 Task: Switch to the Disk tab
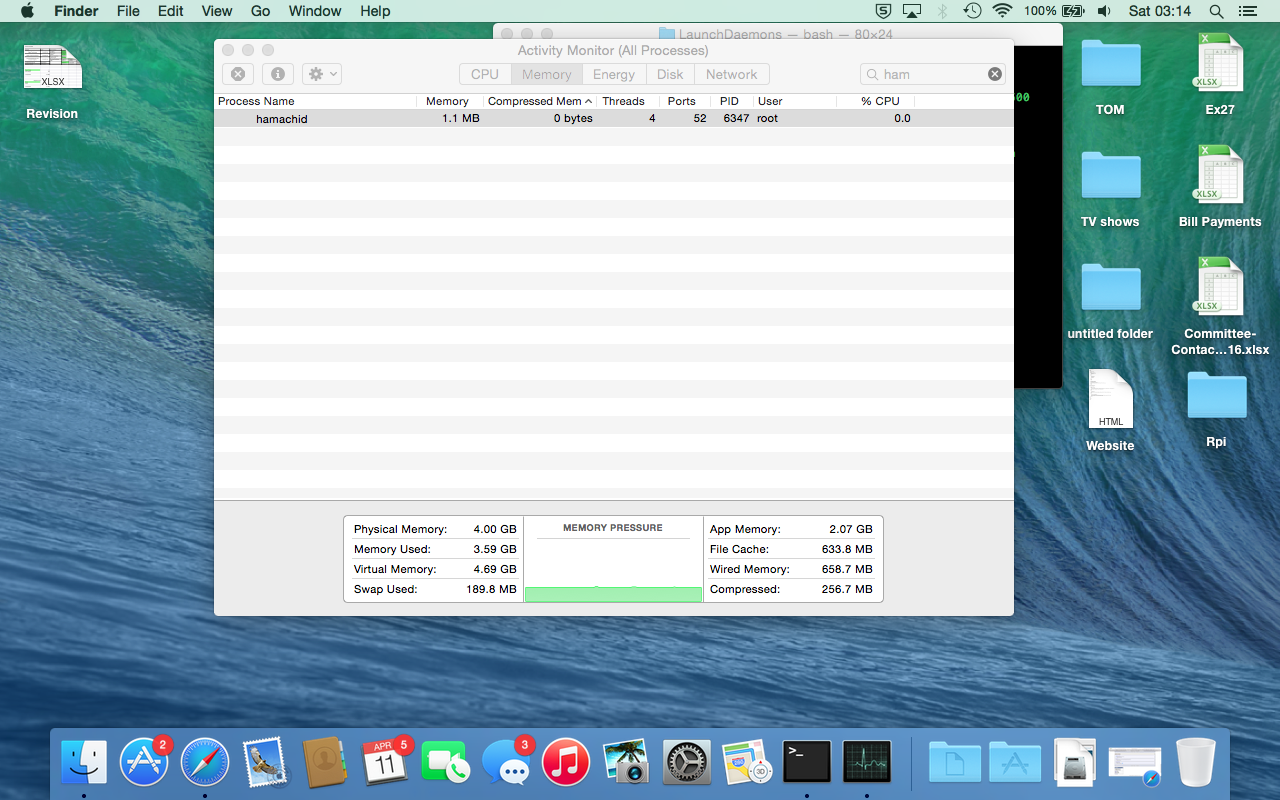click(x=670, y=74)
